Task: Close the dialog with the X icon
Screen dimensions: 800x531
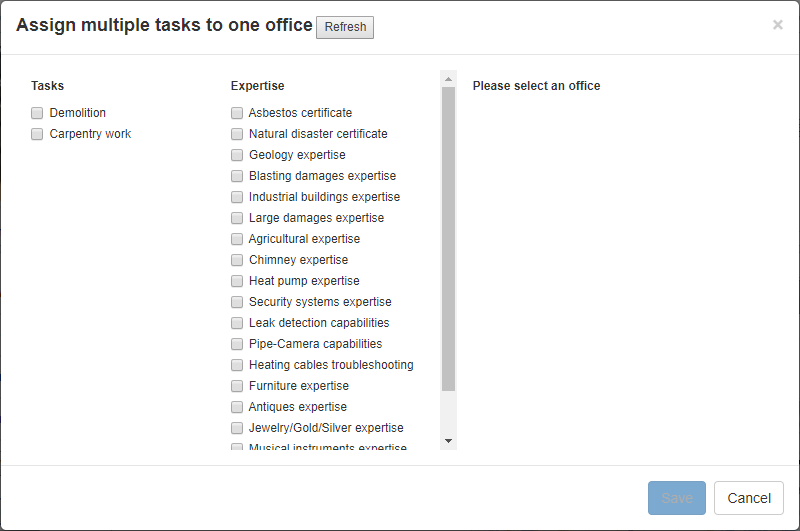Action: click(777, 25)
